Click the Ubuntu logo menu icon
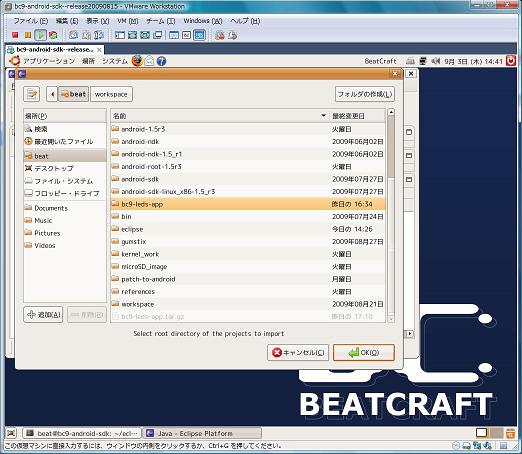522x454 pixels. pos(15,61)
